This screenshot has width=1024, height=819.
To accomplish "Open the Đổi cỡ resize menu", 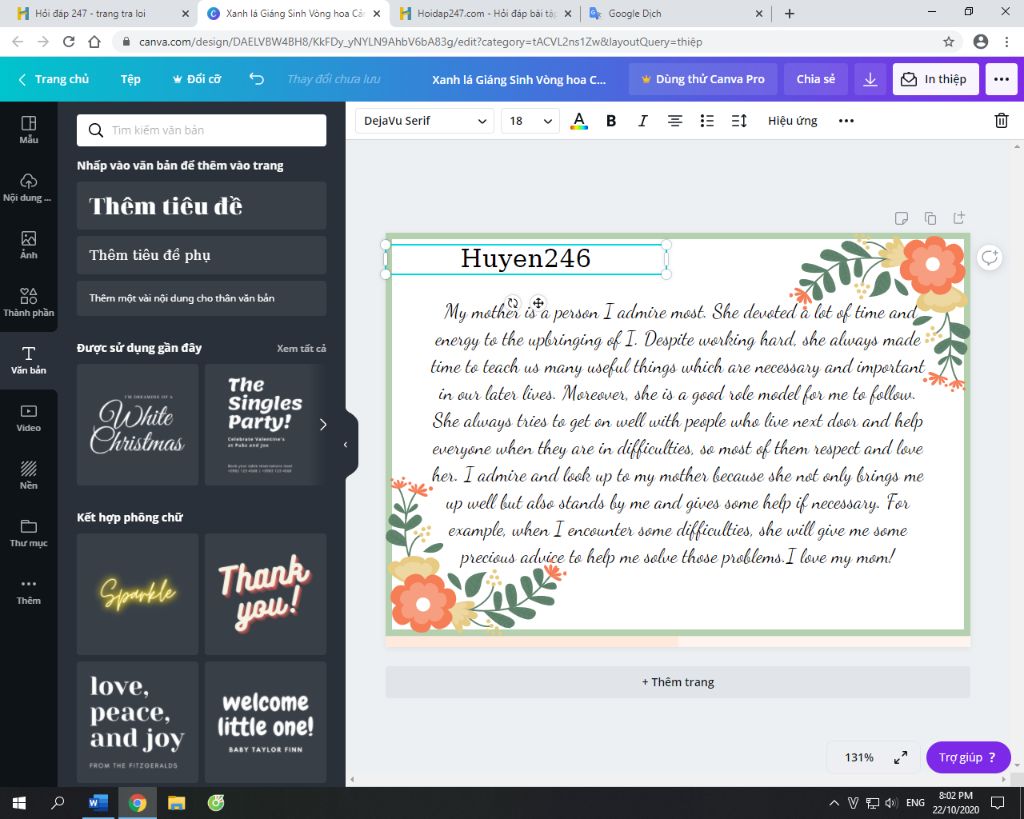I will (197, 79).
